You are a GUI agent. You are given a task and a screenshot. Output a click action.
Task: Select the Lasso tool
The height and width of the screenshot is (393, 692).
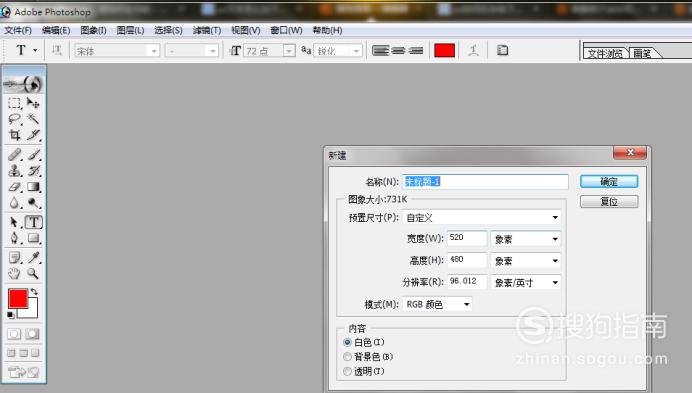[x=15, y=119]
